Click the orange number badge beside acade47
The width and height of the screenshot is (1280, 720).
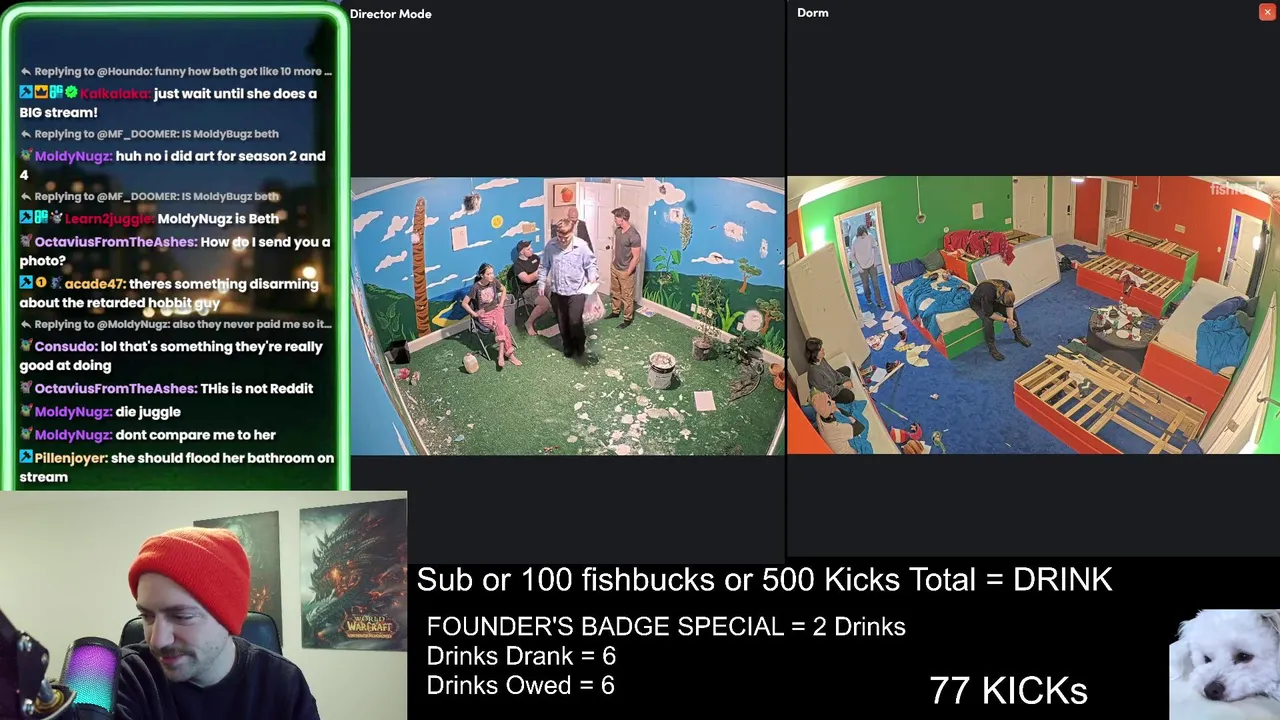[x=41, y=283]
